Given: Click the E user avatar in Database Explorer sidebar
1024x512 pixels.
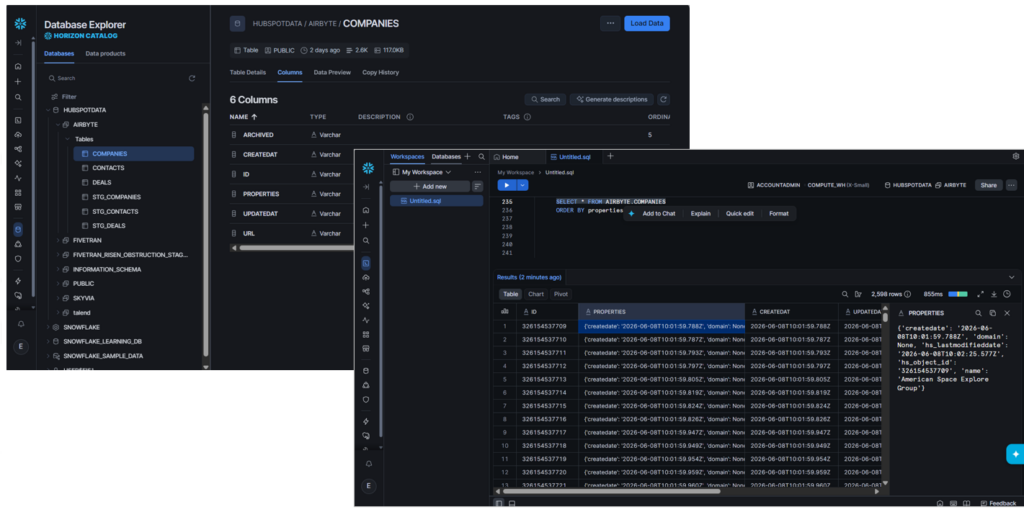Looking at the screenshot, I should (x=20, y=347).
